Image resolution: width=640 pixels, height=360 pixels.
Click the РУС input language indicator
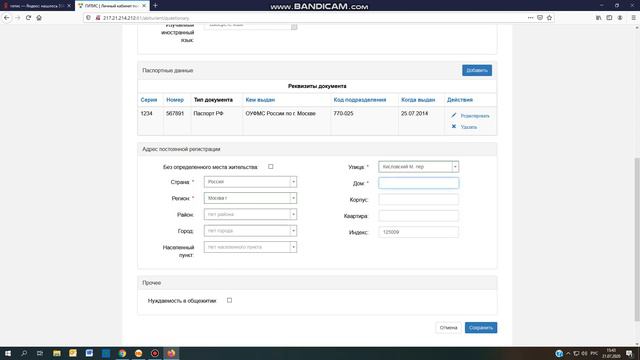click(594, 353)
